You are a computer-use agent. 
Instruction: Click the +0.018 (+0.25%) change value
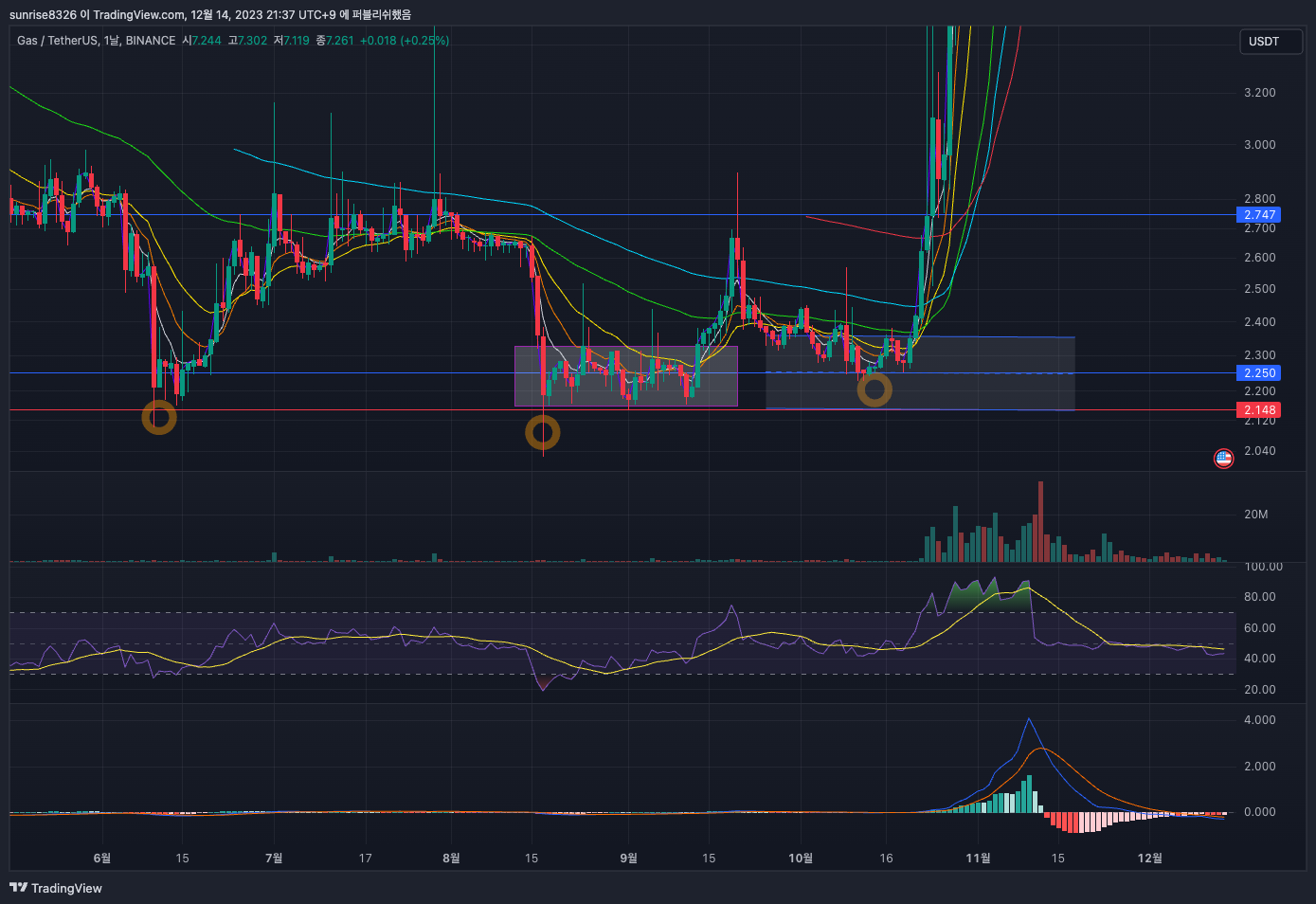click(405, 41)
